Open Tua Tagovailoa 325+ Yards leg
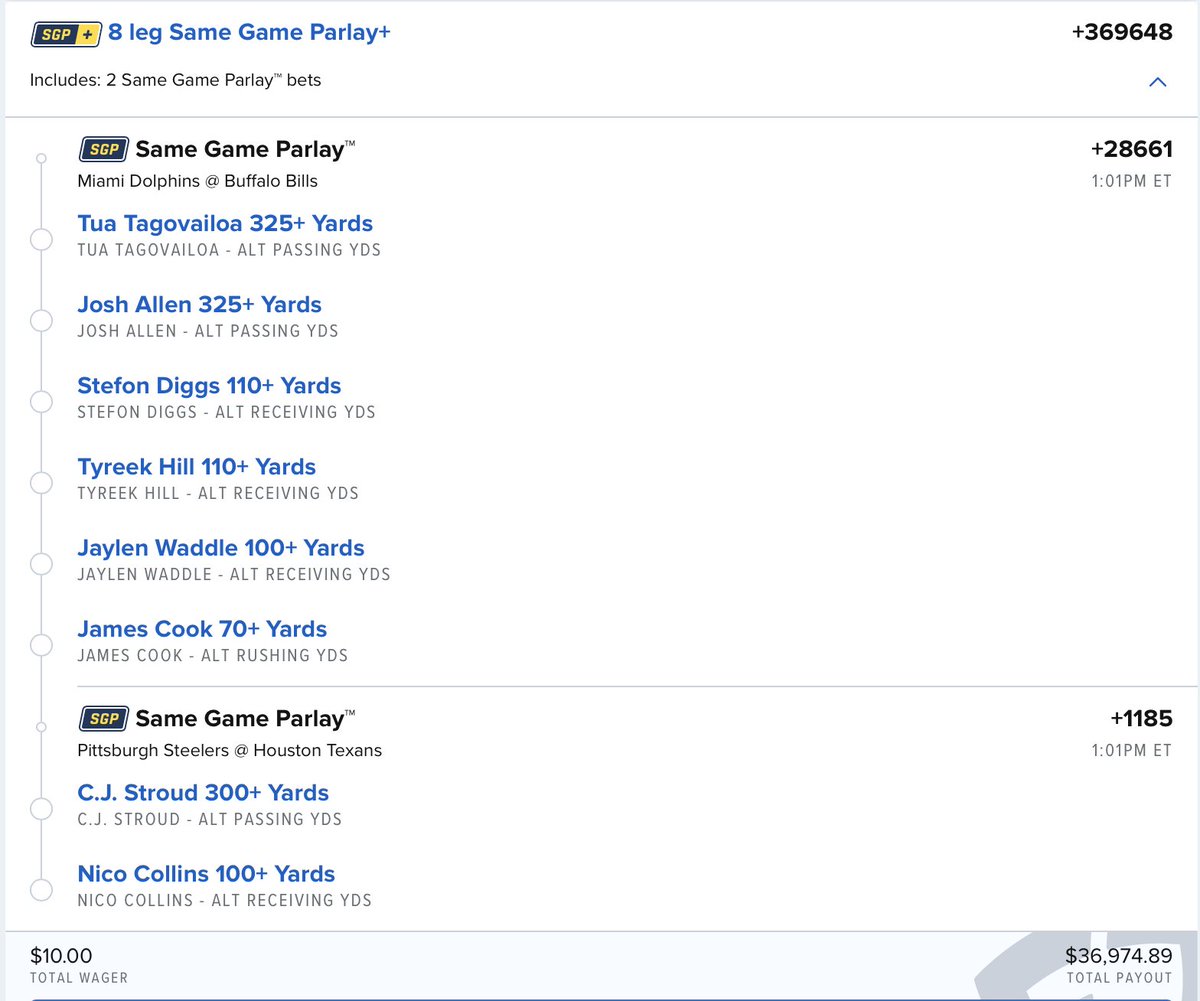Image resolution: width=1200 pixels, height=1001 pixels. (225, 224)
